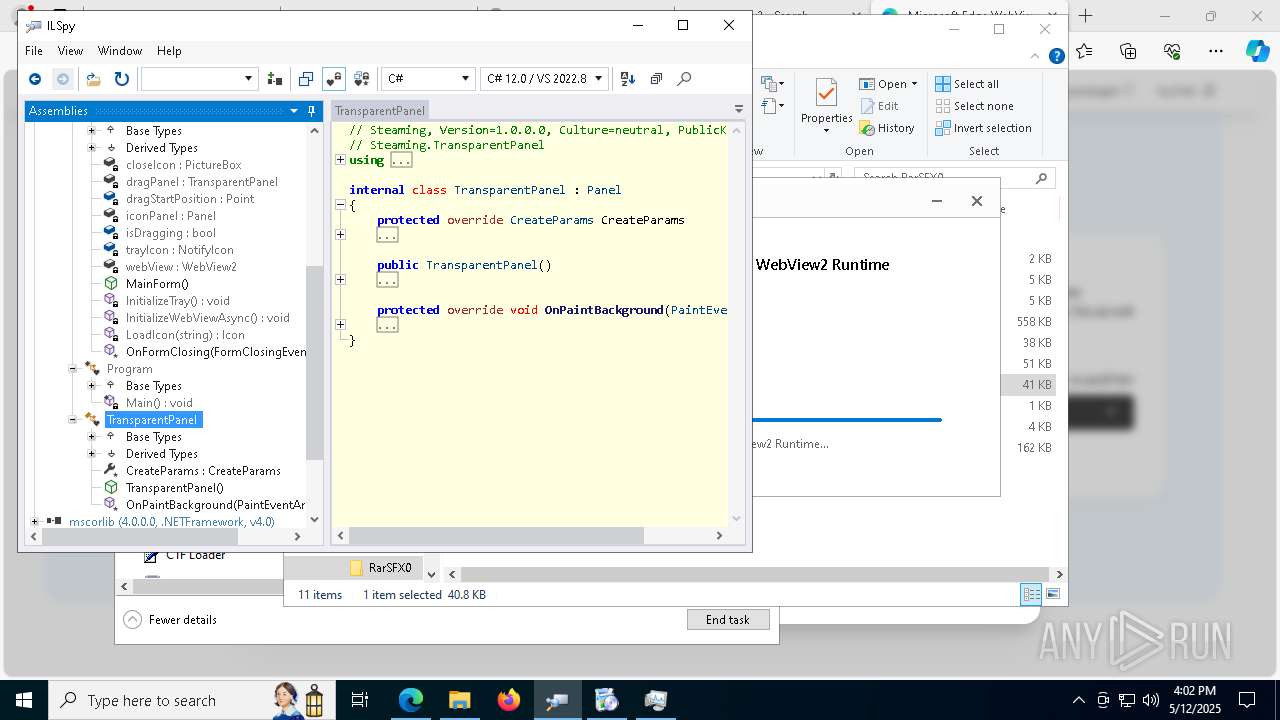Click the Explorer help question mark icon
Viewport: 1280px width, 720px height.
1057,57
